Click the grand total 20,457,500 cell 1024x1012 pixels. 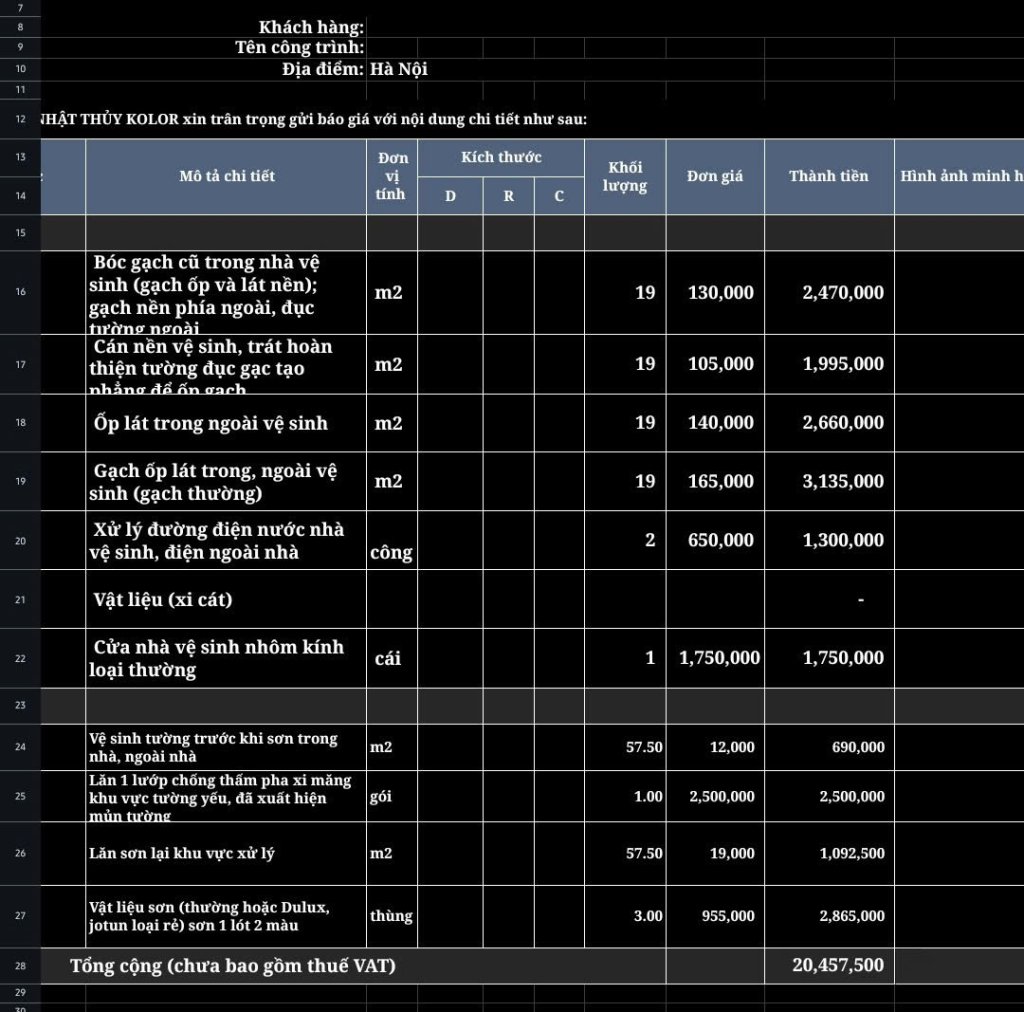point(829,966)
